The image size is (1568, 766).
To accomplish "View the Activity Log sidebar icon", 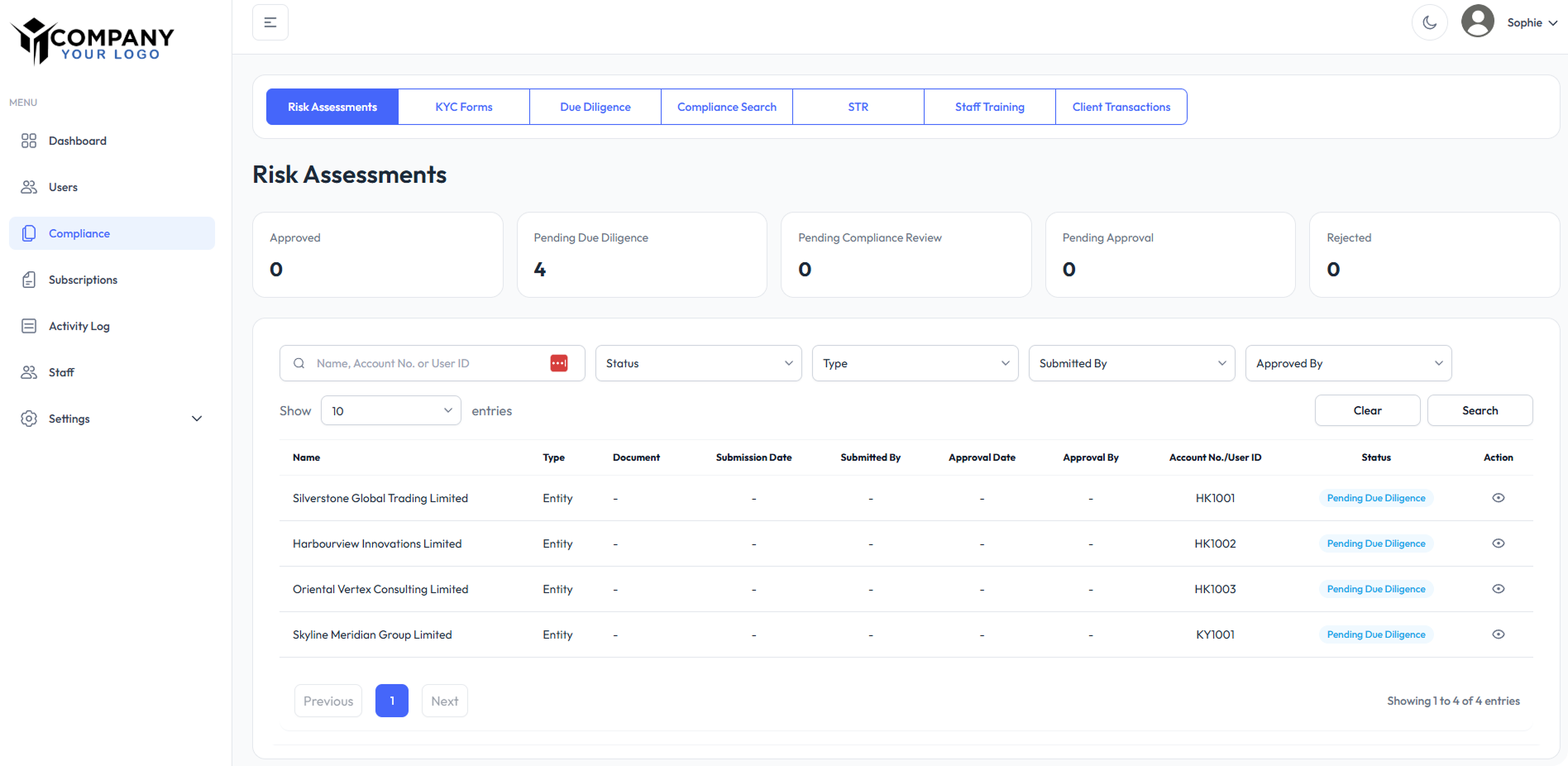I will coord(28,326).
